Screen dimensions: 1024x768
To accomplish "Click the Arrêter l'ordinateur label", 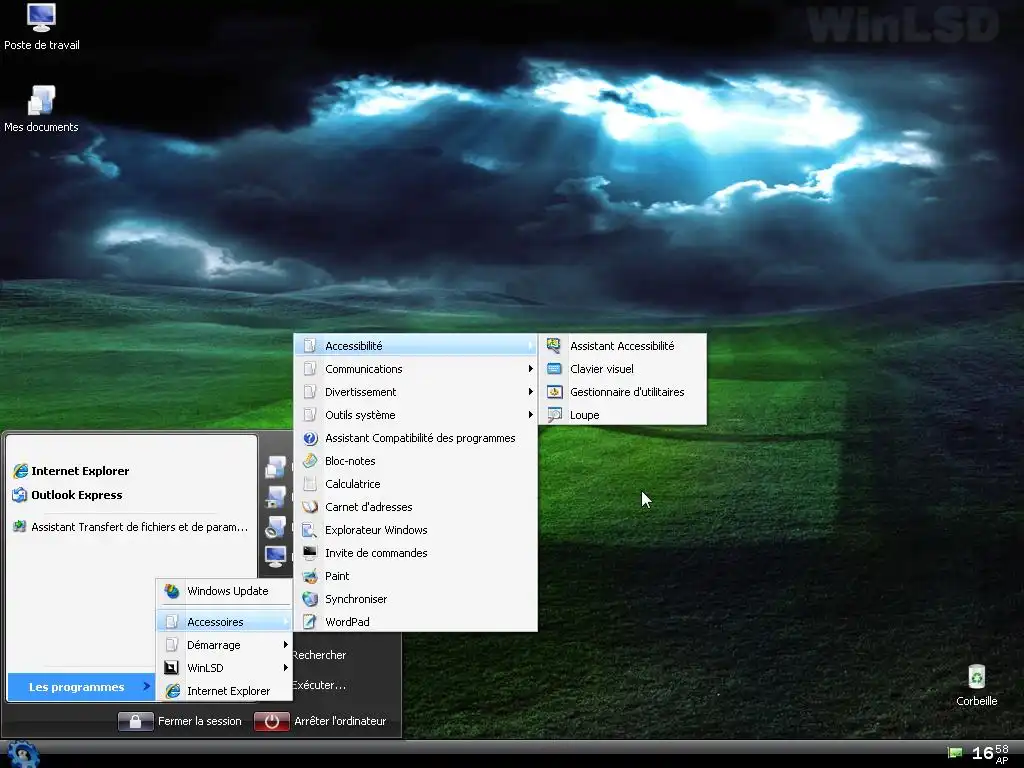I will click(x=340, y=721).
